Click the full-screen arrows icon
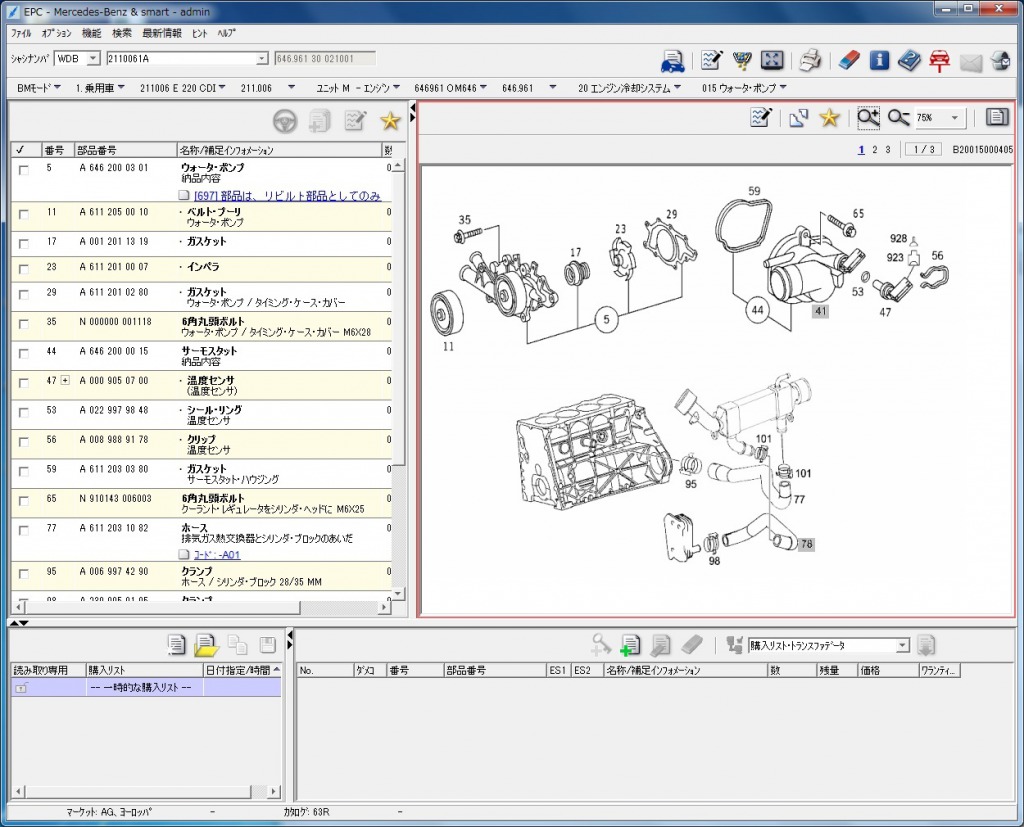This screenshot has height=827, width=1024. coord(772,61)
